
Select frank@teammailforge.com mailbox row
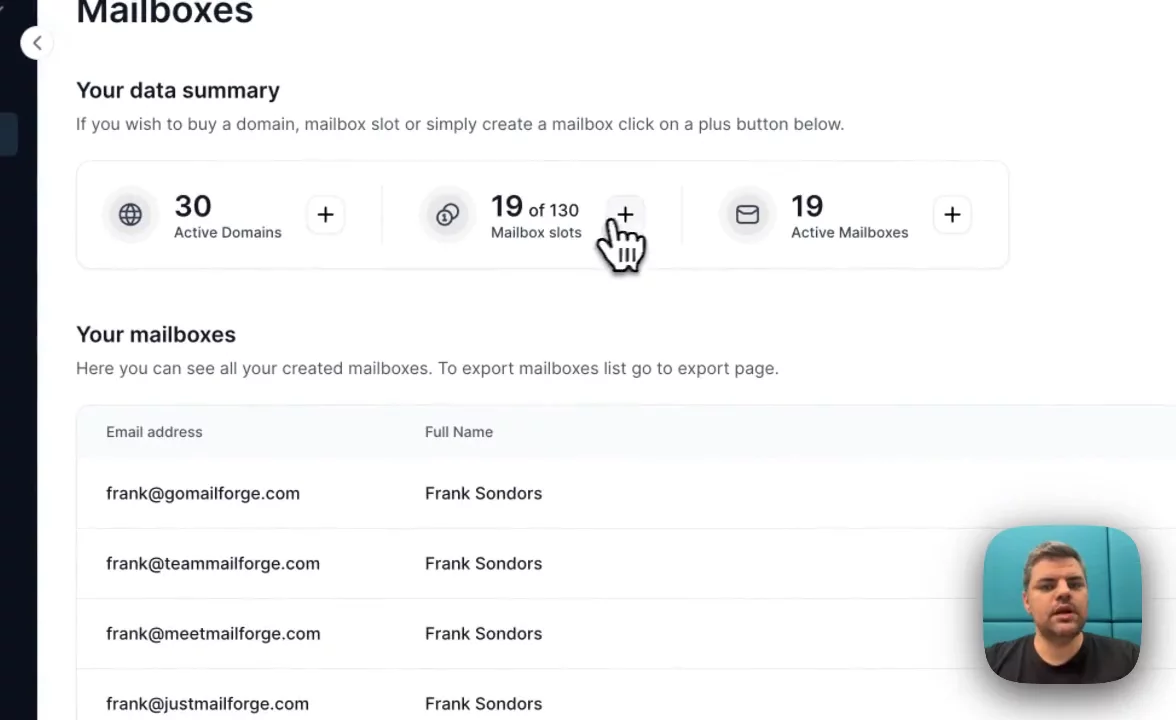click(x=213, y=563)
